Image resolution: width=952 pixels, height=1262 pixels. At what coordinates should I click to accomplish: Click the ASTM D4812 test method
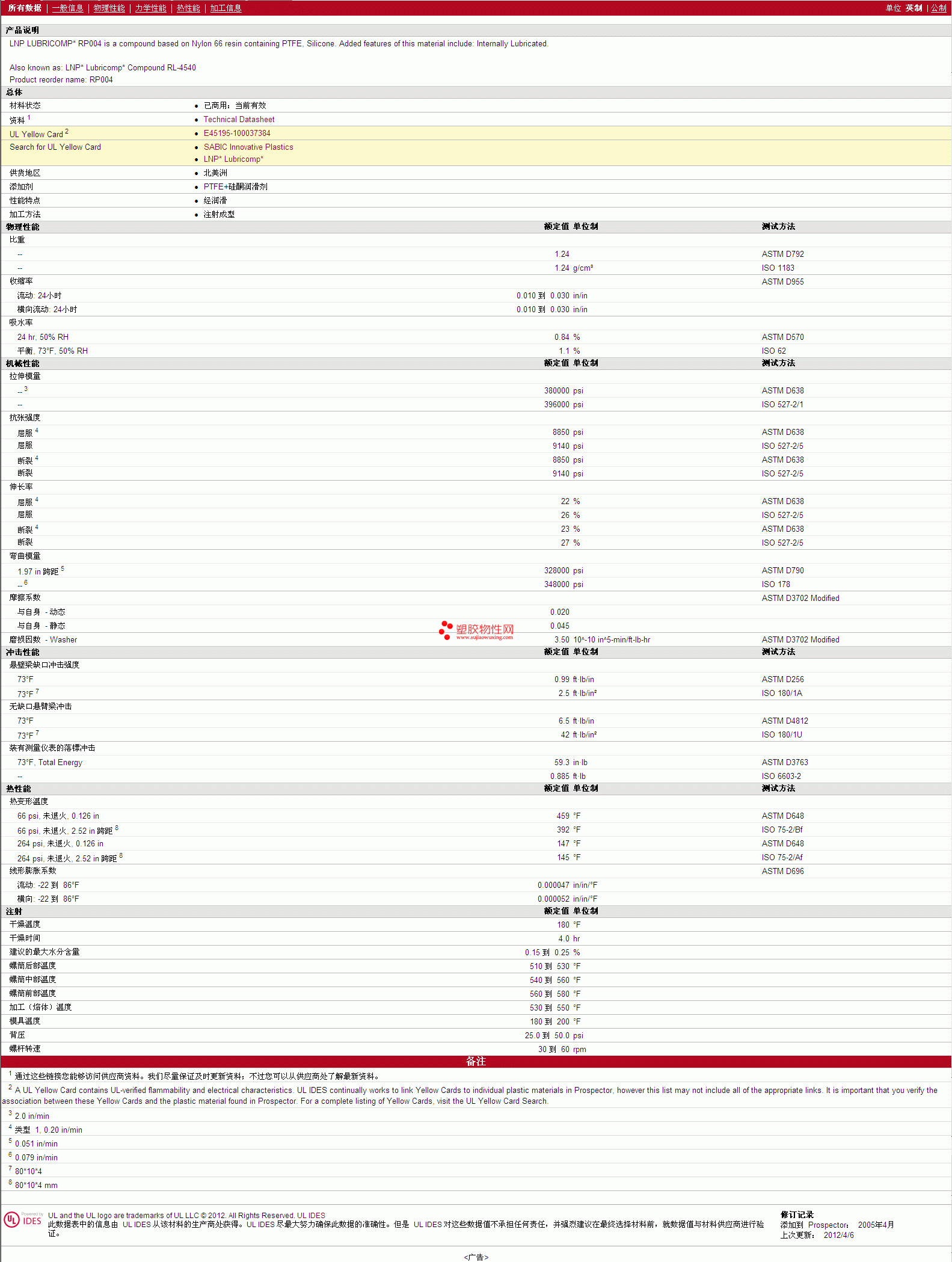(785, 721)
